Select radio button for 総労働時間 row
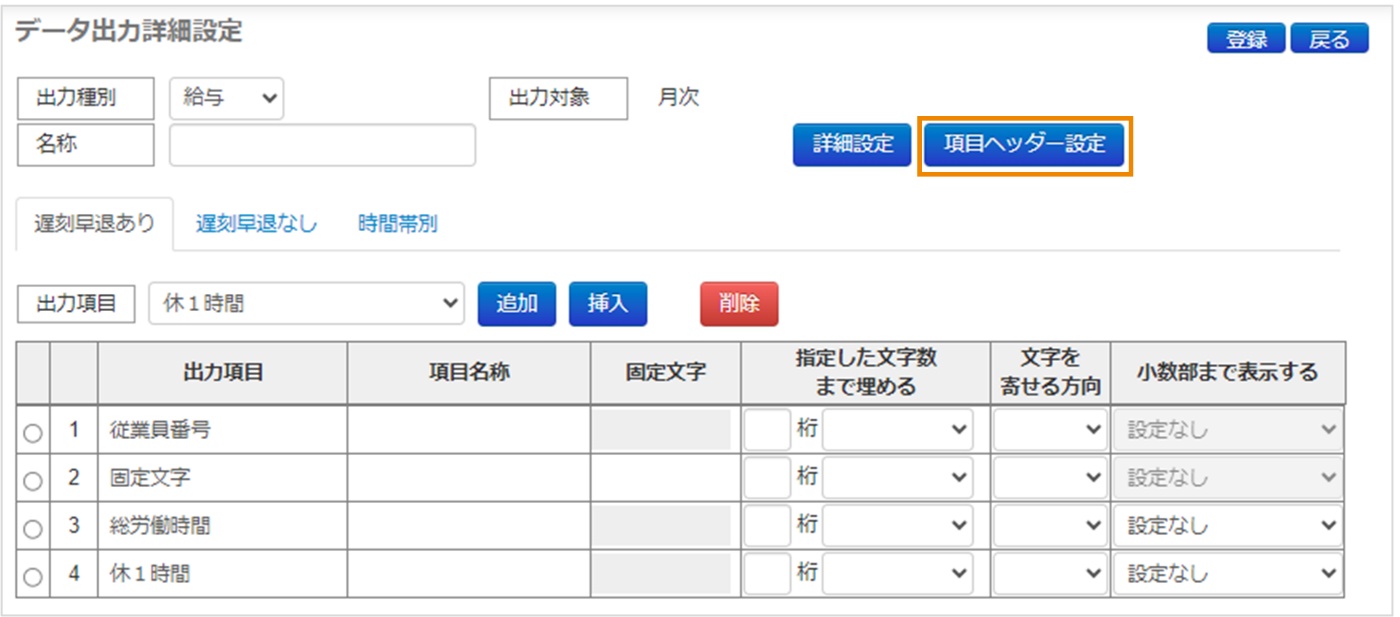1400x617 pixels. [33, 529]
